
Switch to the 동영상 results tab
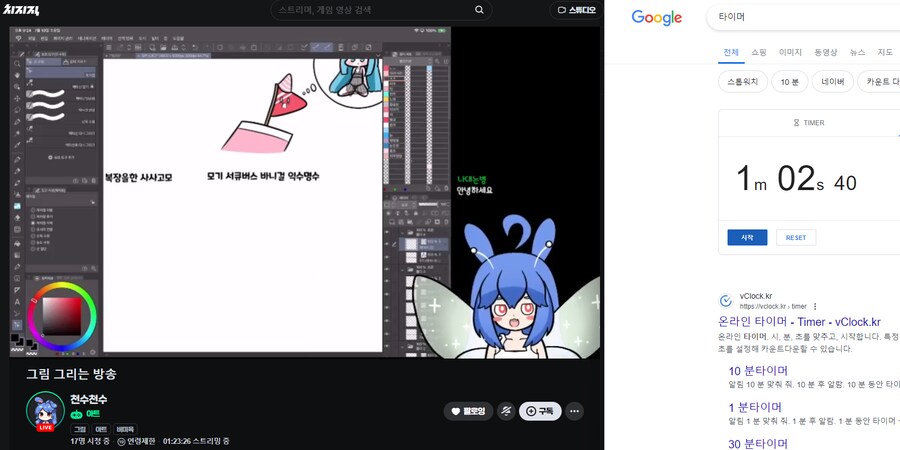[x=826, y=52]
